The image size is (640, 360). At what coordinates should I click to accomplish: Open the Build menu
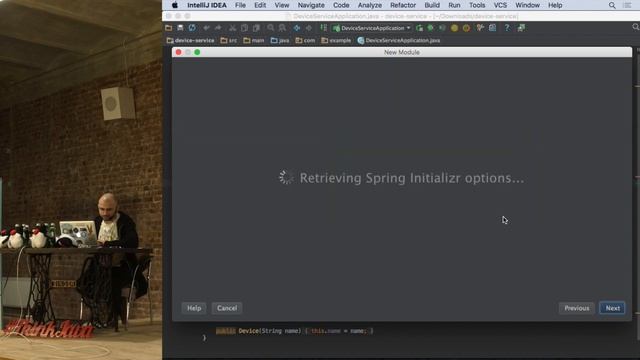432,5
